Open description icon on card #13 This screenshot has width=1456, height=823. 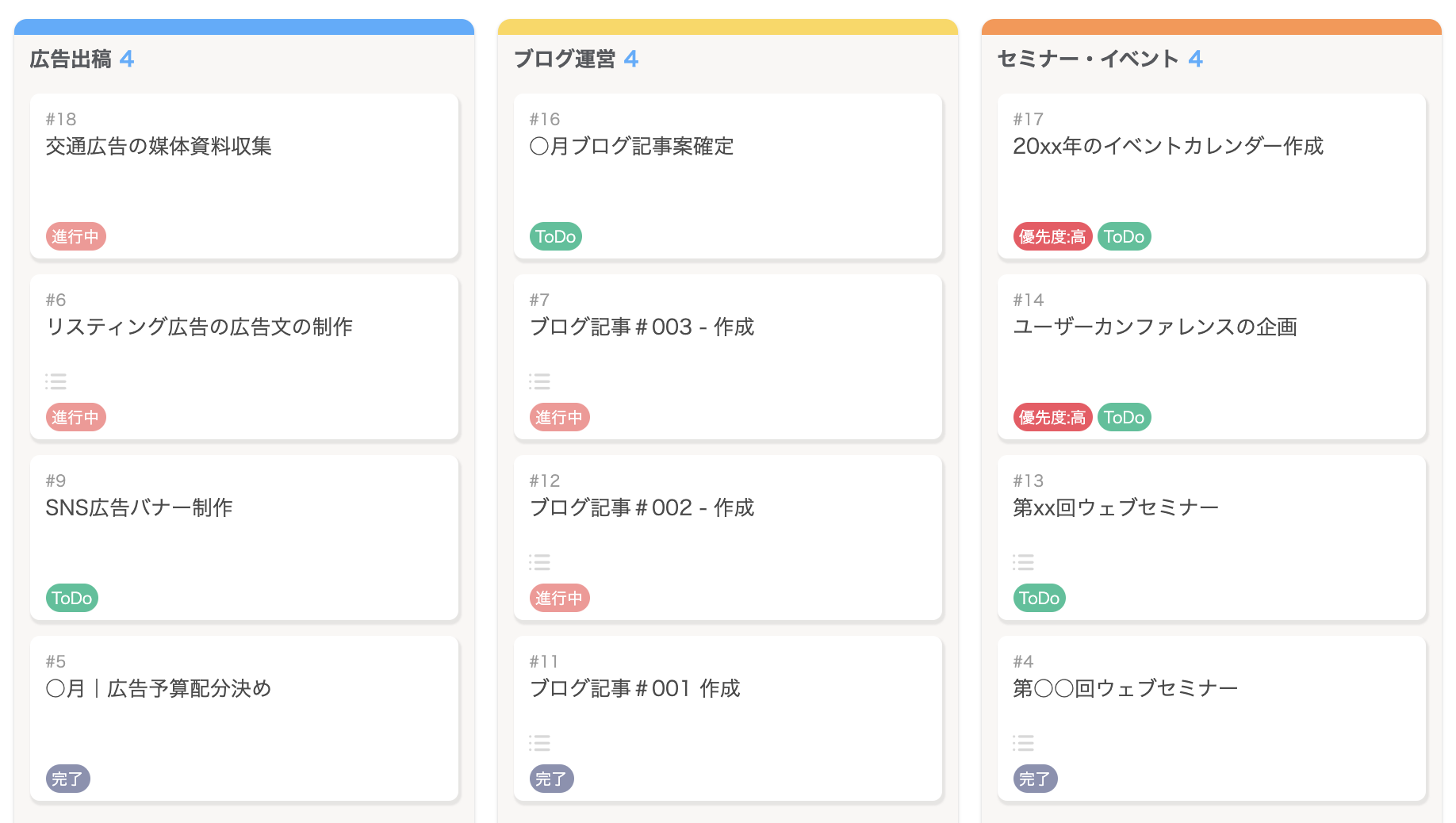pyautogui.click(x=1023, y=562)
